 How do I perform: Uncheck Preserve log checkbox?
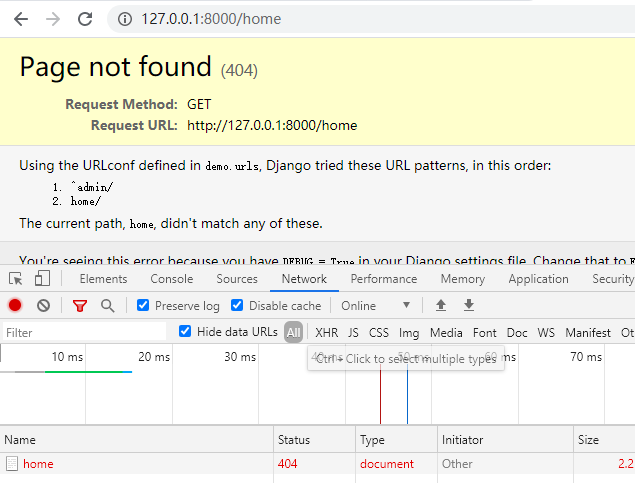tap(143, 305)
